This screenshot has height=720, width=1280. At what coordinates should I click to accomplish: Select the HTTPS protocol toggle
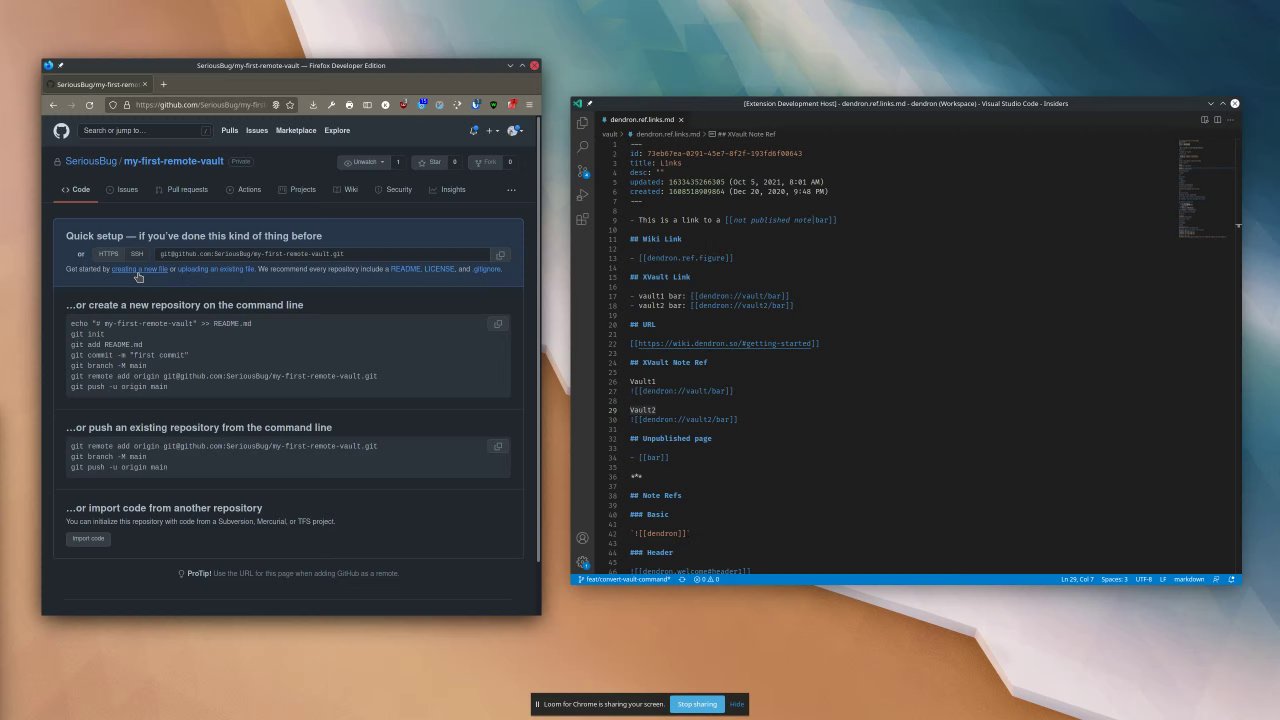108,254
